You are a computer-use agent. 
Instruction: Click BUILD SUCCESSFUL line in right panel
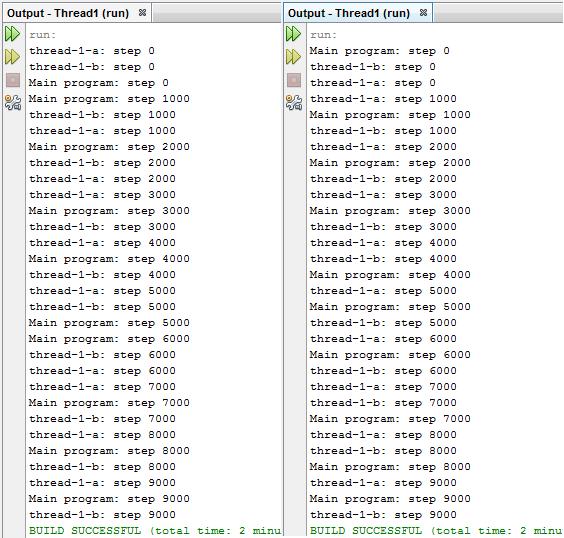(436, 531)
